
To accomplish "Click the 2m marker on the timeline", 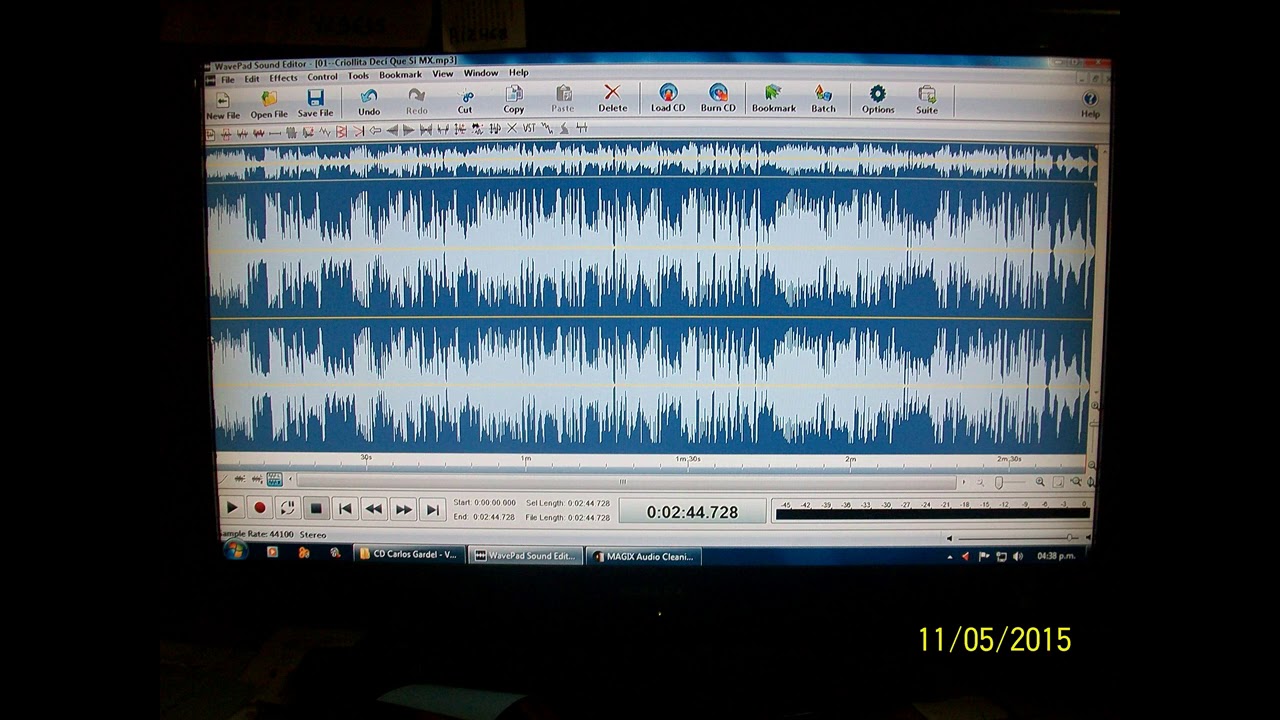I will pos(850,459).
